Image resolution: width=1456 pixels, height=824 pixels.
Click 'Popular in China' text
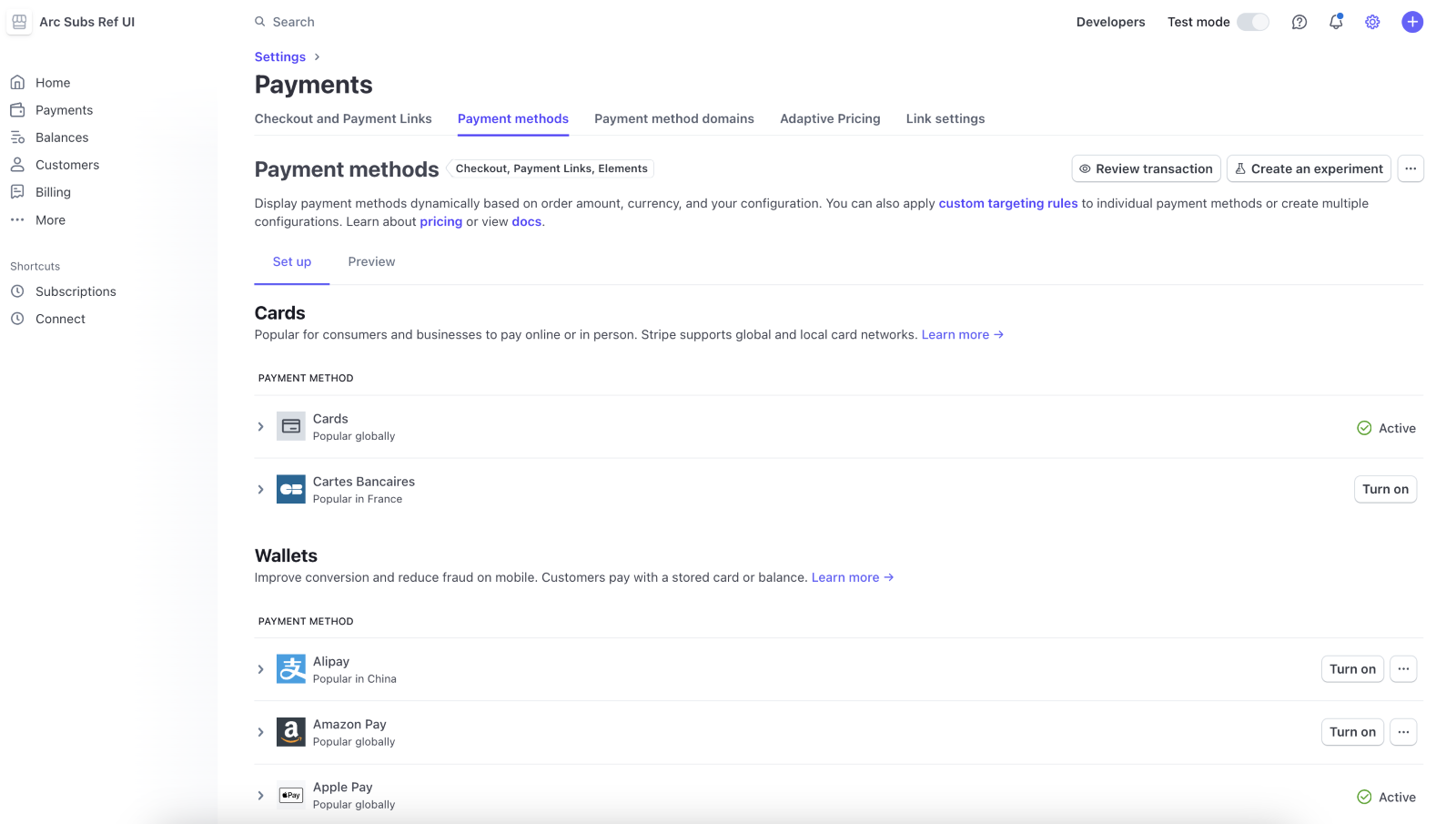tap(355, 679)
